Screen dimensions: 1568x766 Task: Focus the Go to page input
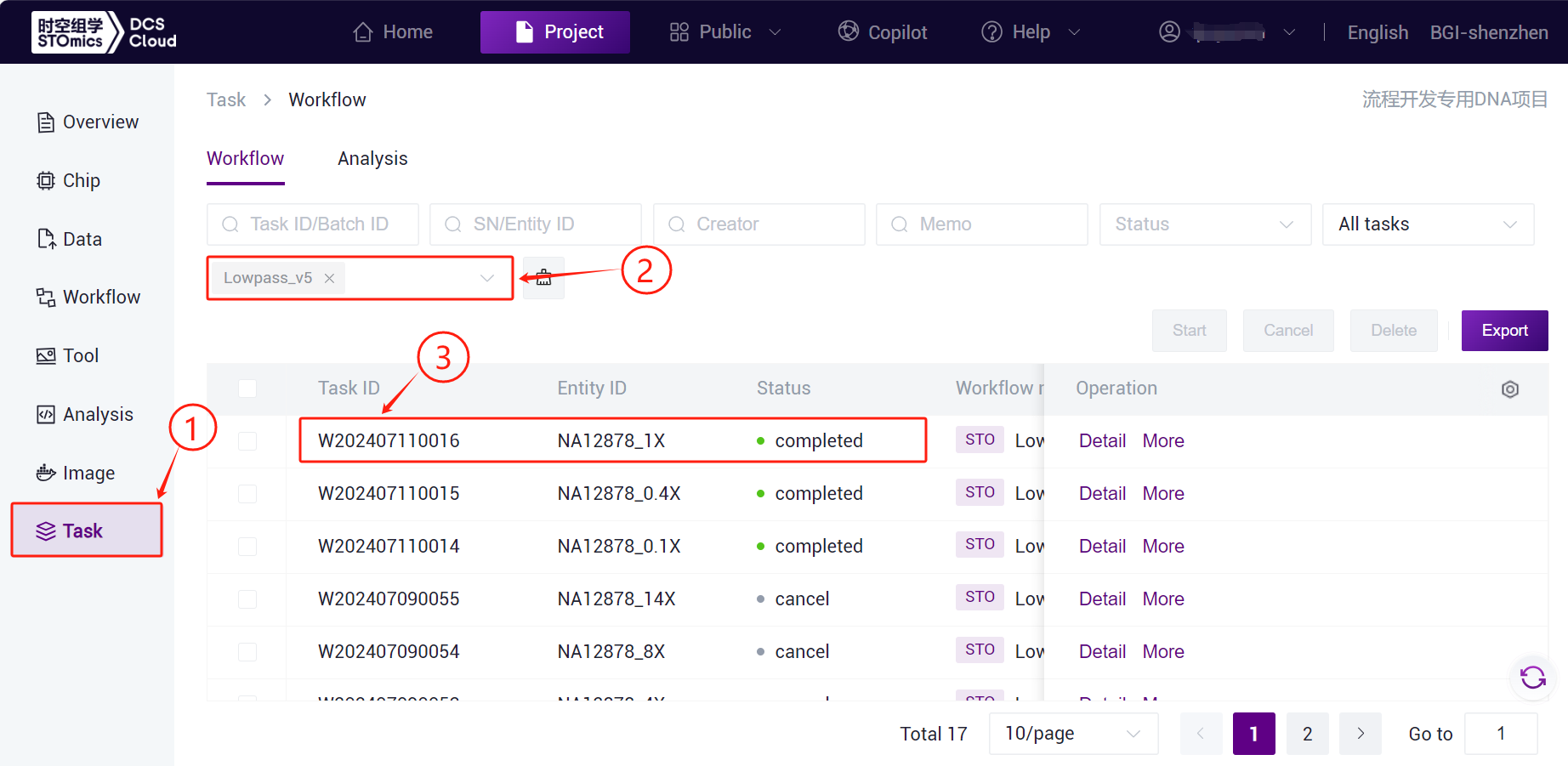1501,734
